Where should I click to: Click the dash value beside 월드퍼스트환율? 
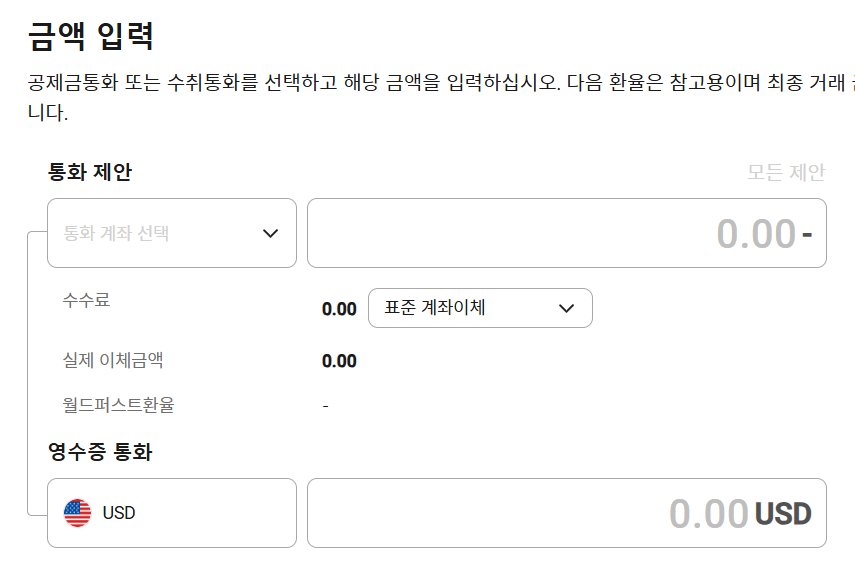pos(326,406)
